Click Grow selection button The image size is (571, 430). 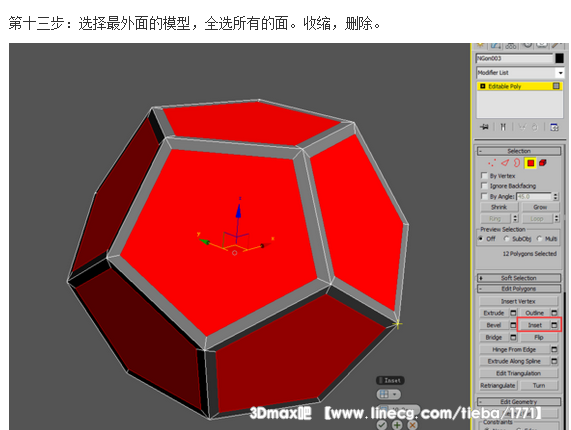(x=540, y=207)
